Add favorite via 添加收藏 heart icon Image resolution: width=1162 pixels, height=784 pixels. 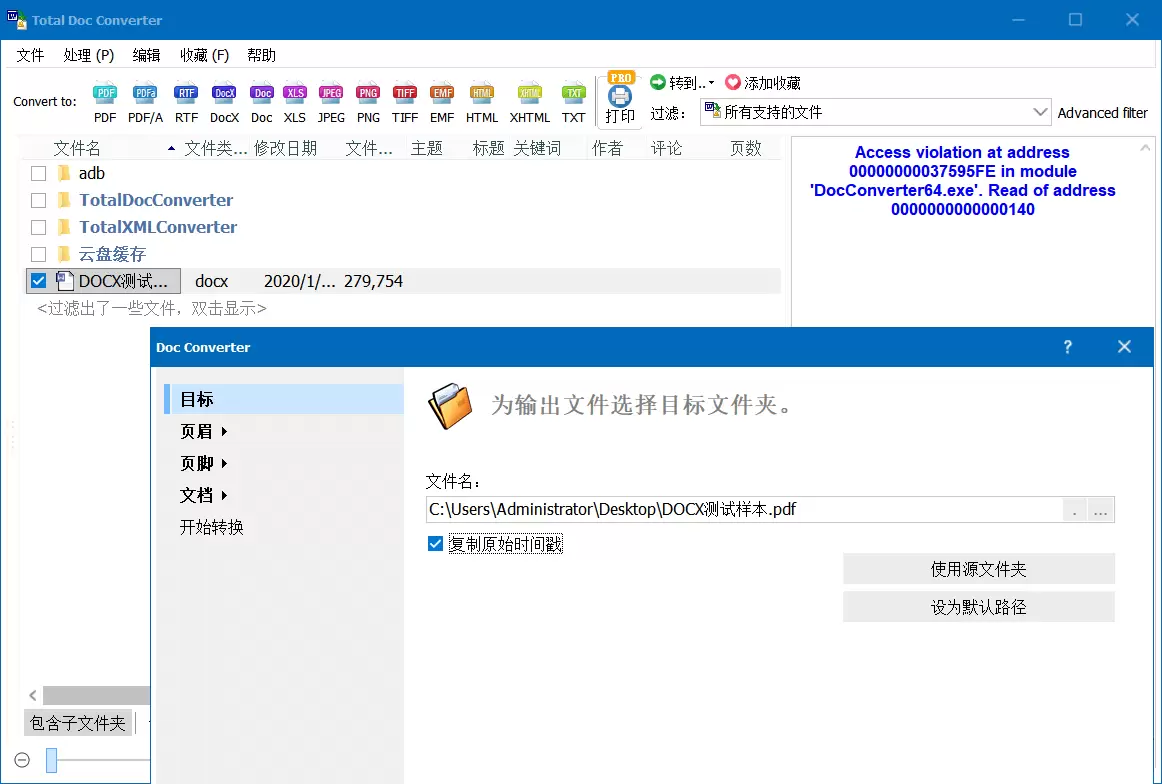pos(733,82)
